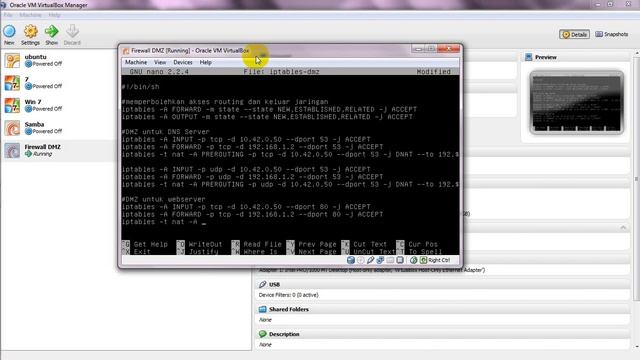Select the Win 7 virtual machine
640x360 pixels.
point(58,105)
